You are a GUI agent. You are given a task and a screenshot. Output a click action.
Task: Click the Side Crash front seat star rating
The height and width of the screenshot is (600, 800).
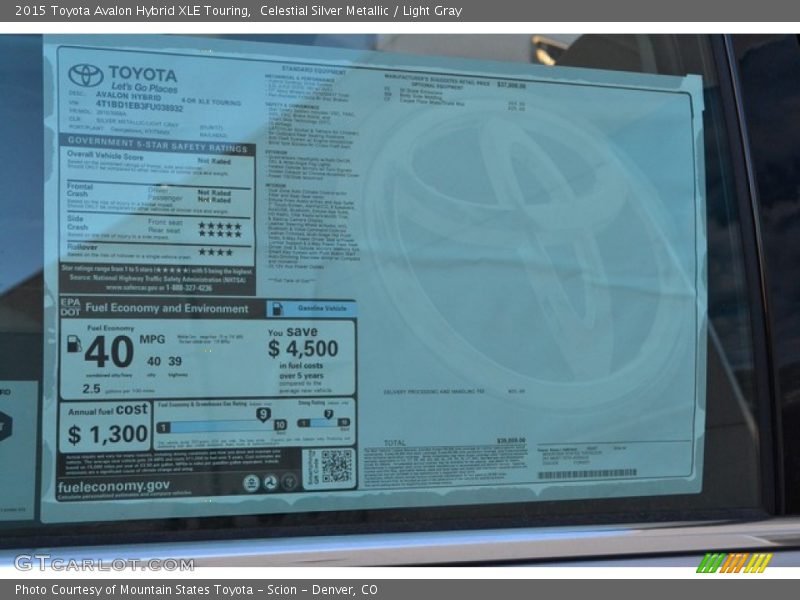219,225
